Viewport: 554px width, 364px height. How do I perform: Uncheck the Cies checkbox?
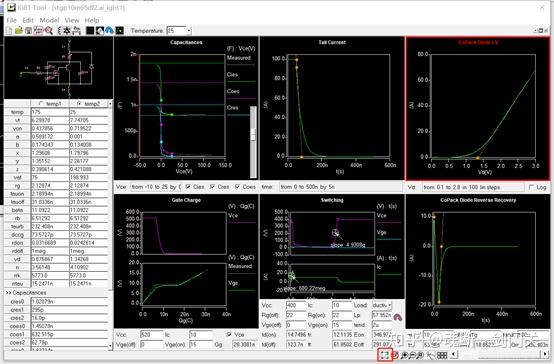click(188, 187)
